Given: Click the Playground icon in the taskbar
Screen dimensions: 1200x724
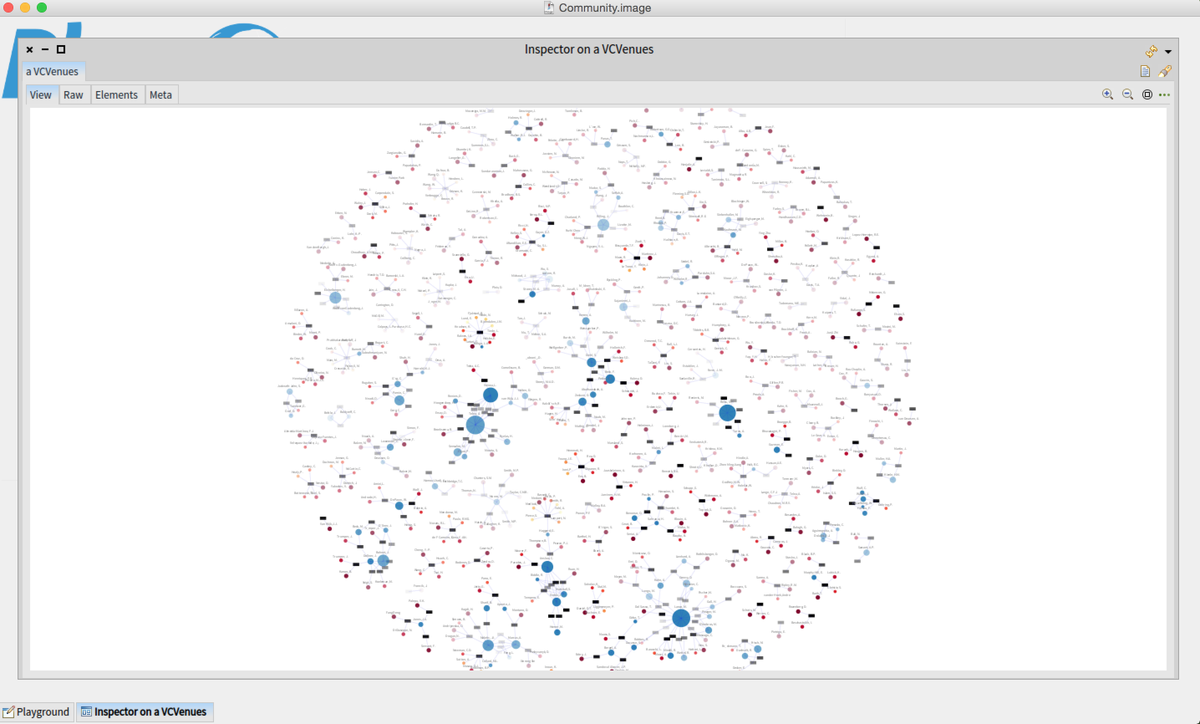Looking at the screenshot, I should point(8,712).
